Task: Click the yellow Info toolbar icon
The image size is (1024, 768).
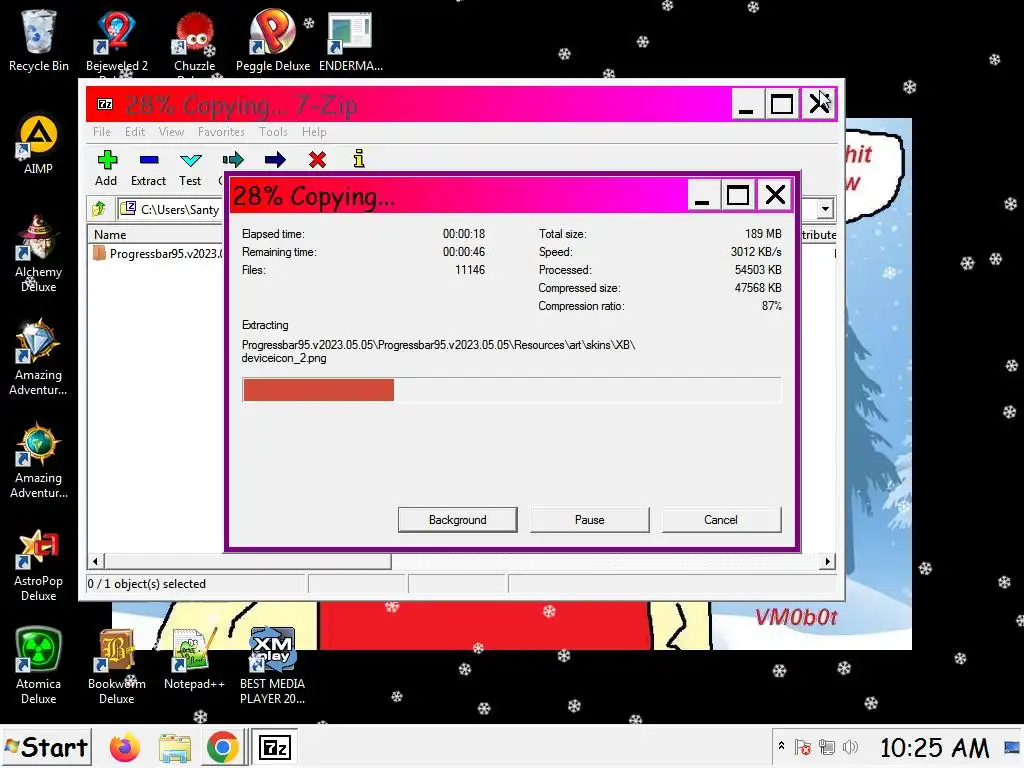Action: coord(359,159)
